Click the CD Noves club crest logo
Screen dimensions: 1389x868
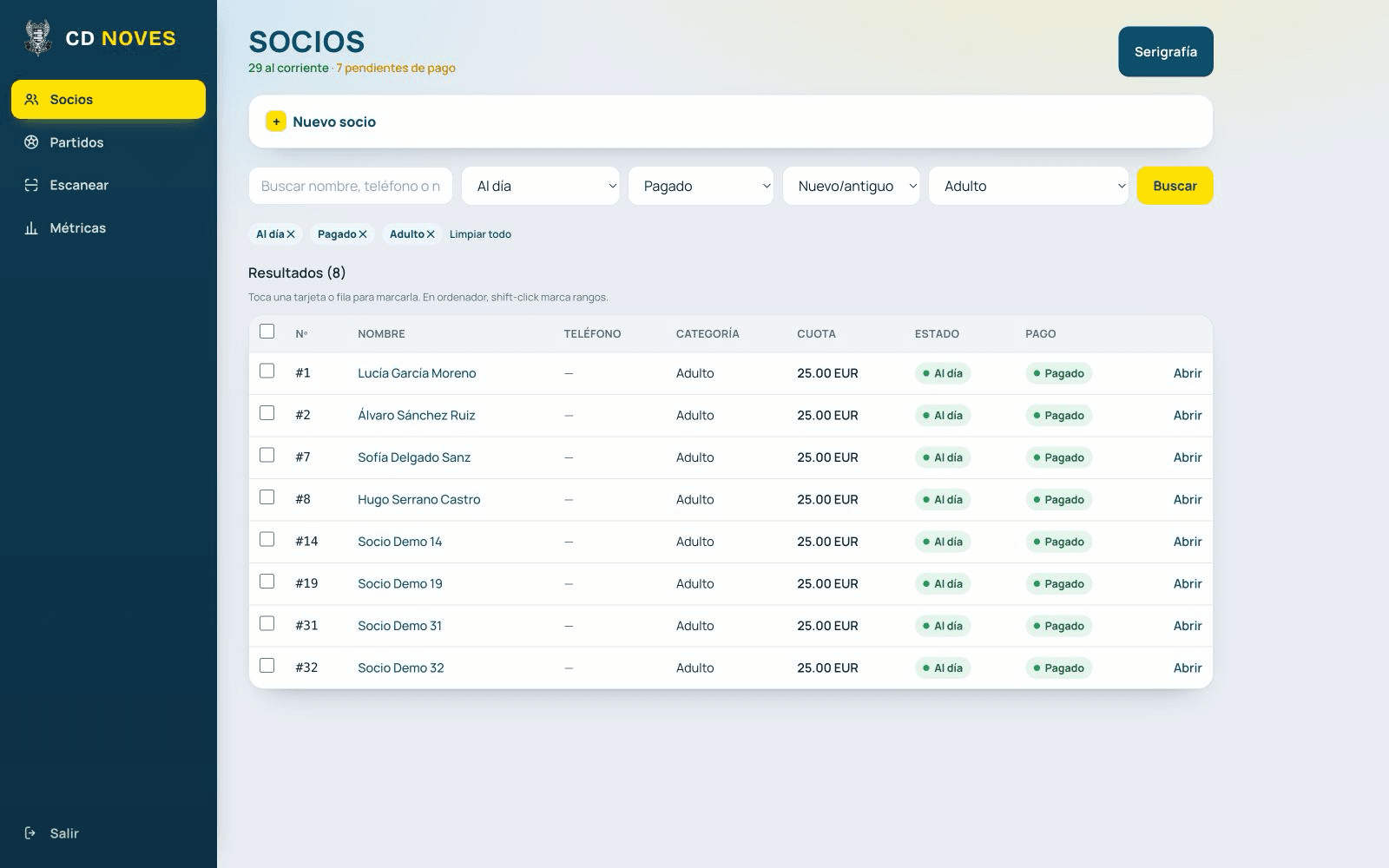pos(37,38)
